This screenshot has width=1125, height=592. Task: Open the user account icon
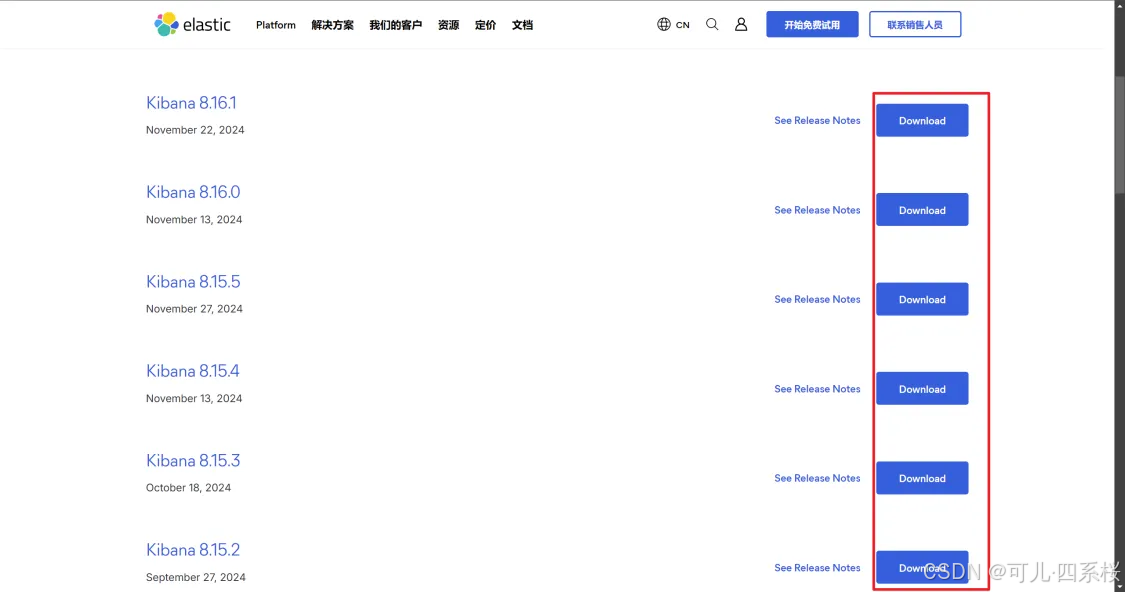click(741, 24)
